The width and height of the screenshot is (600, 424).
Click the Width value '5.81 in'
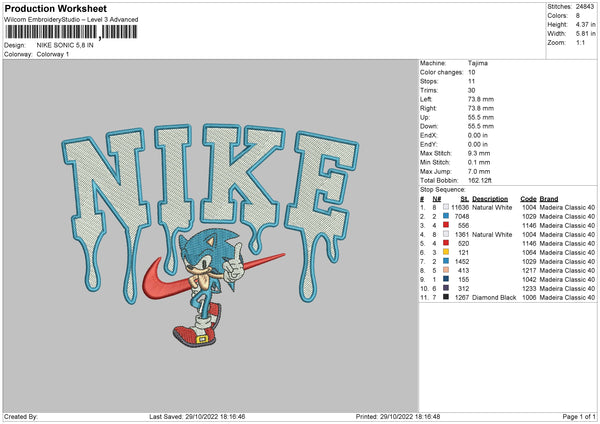pos(585,34)
